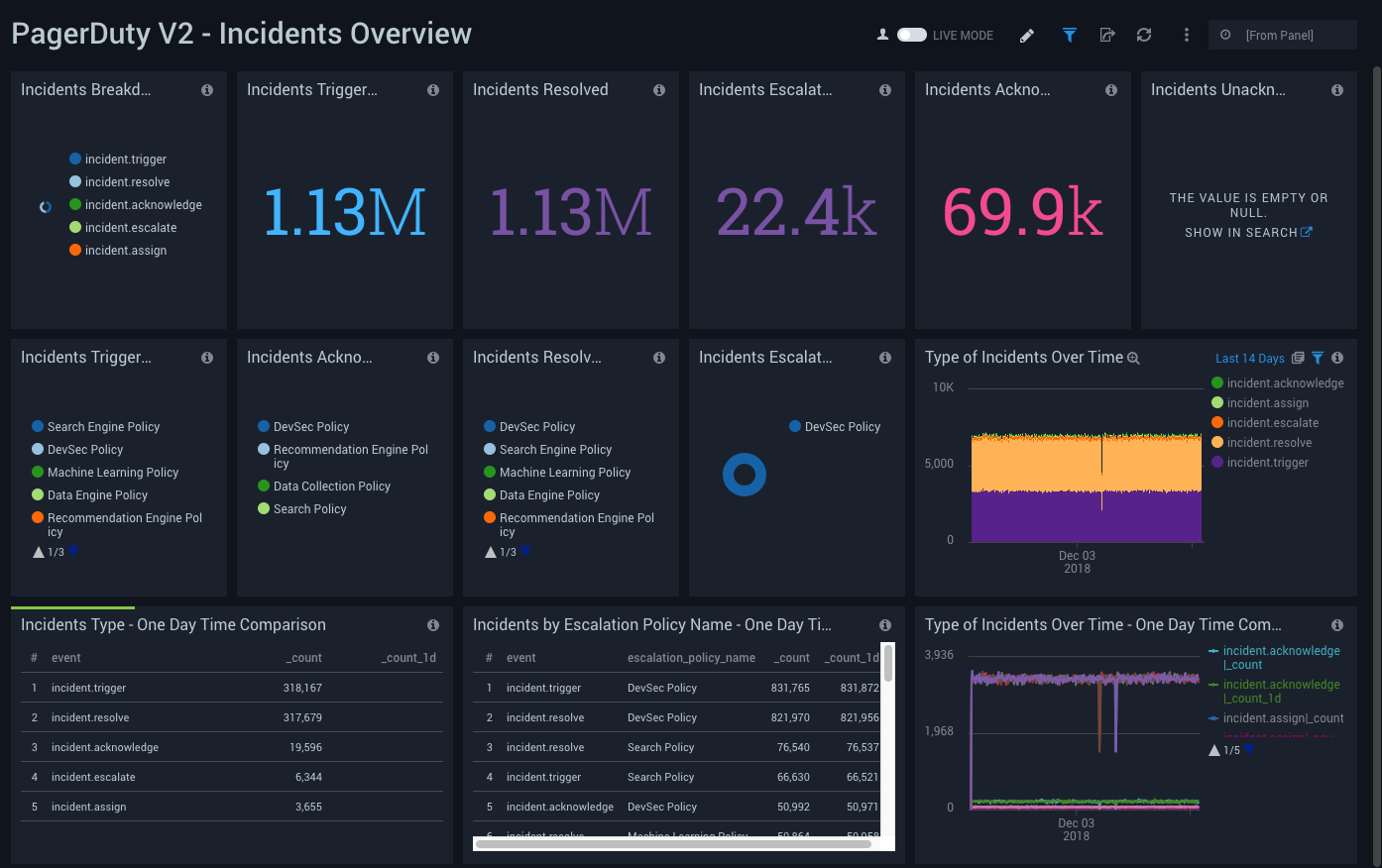The height and width of the screenshot is (868, 1382).
Task: Go to next legend page in One Day Time Comparison chart
Action: (1249, 750)
